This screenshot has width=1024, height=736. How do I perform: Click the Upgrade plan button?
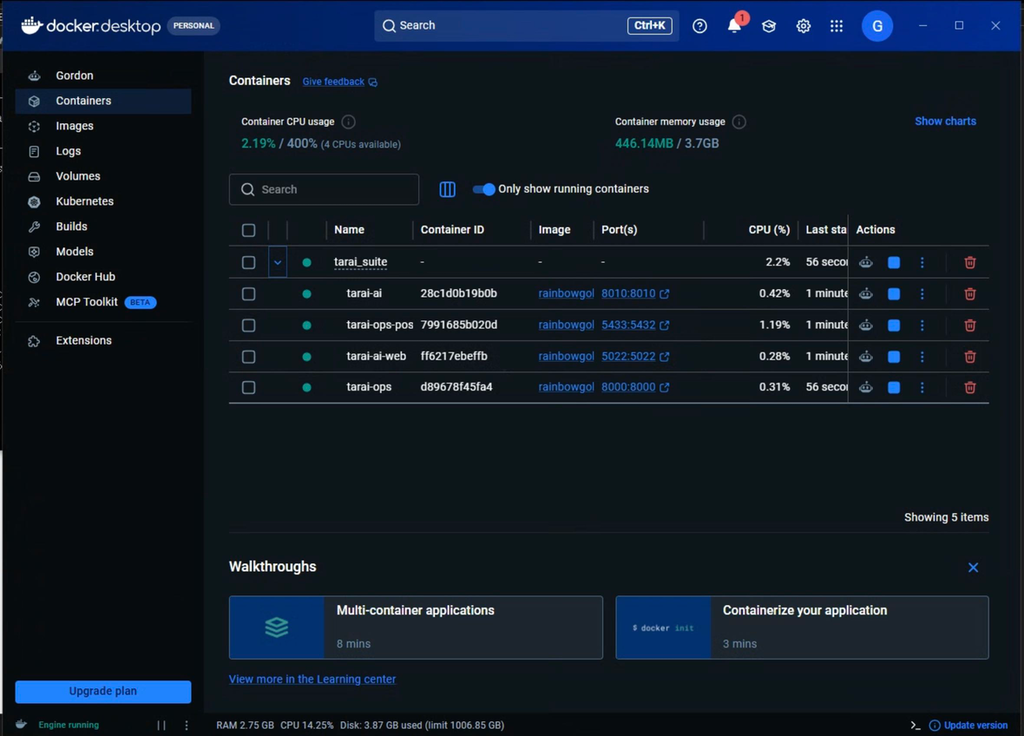click(x=103, y=692)
